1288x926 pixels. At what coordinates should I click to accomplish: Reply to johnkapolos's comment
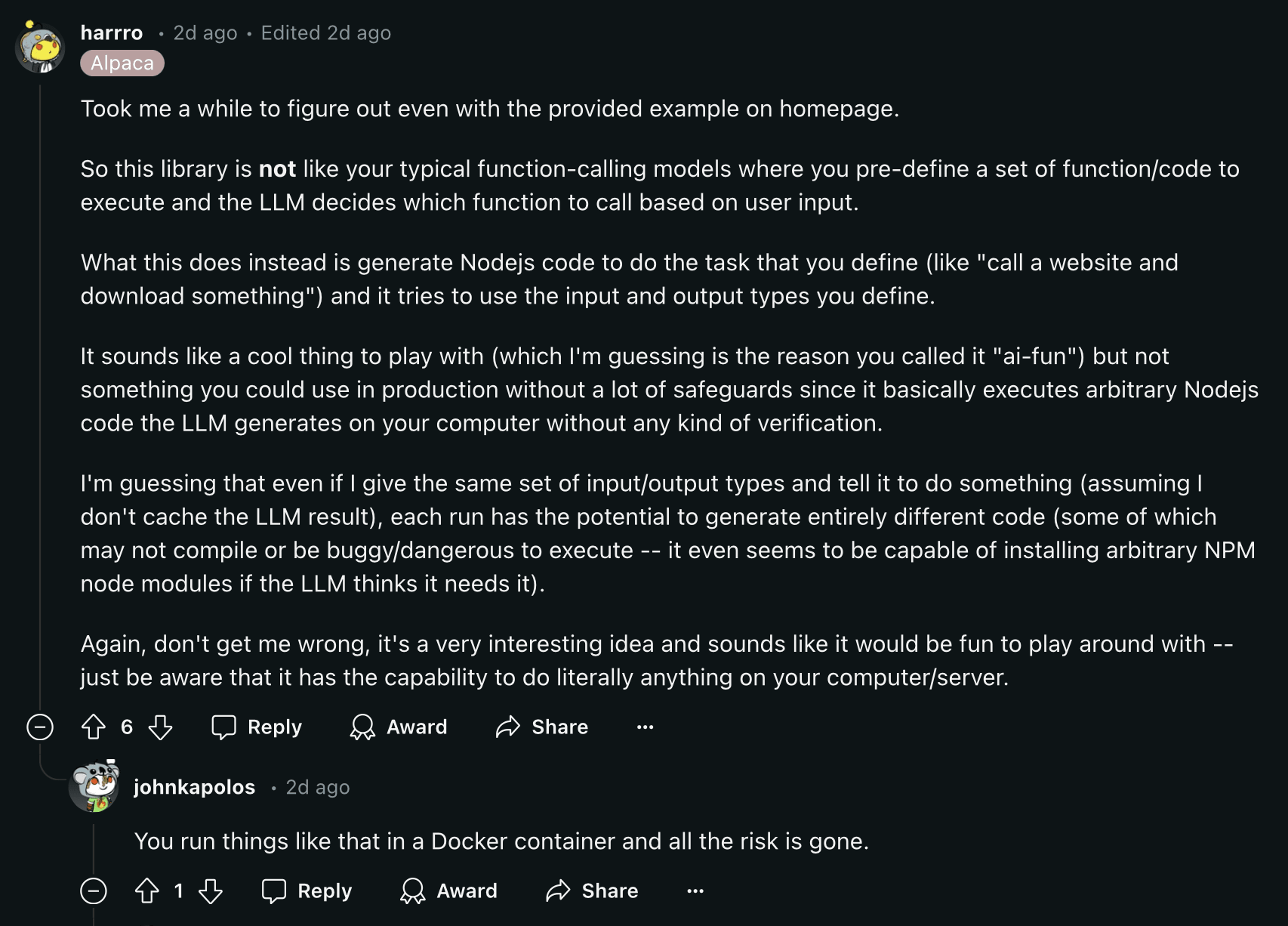pyautogui.click(x=307, y=891)
